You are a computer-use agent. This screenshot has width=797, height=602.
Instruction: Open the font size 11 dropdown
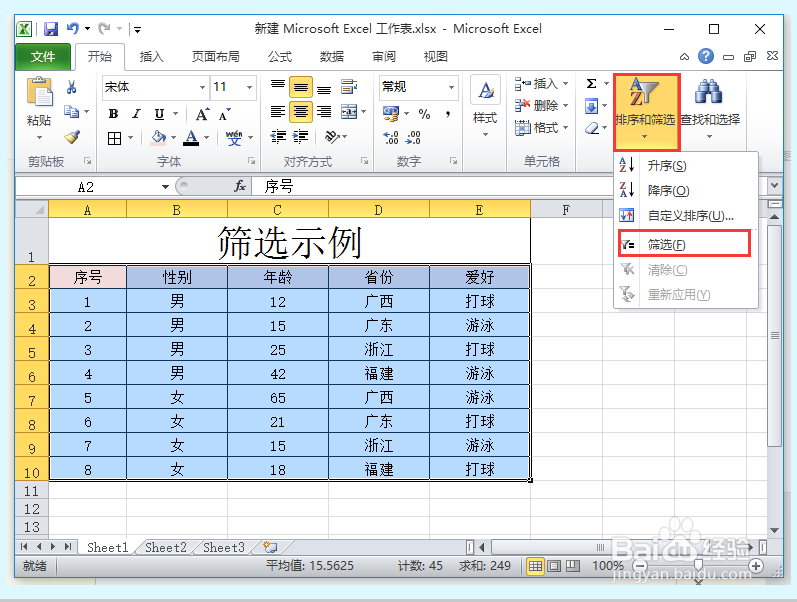coord(250,87)
